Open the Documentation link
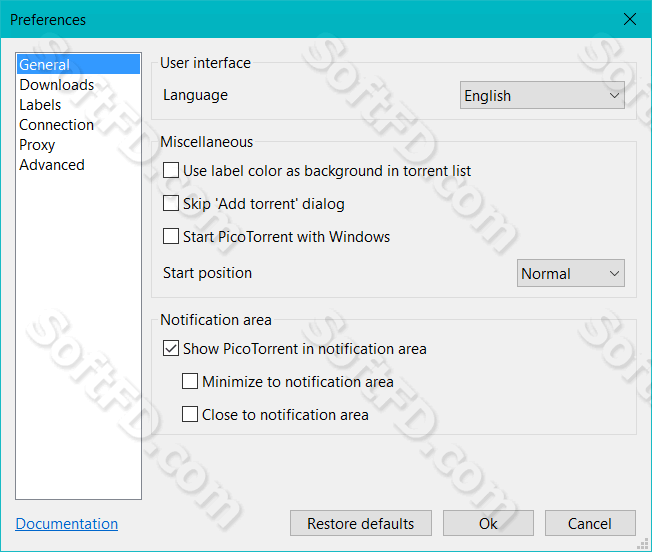 pyautogui.click(x=67, y=524)
